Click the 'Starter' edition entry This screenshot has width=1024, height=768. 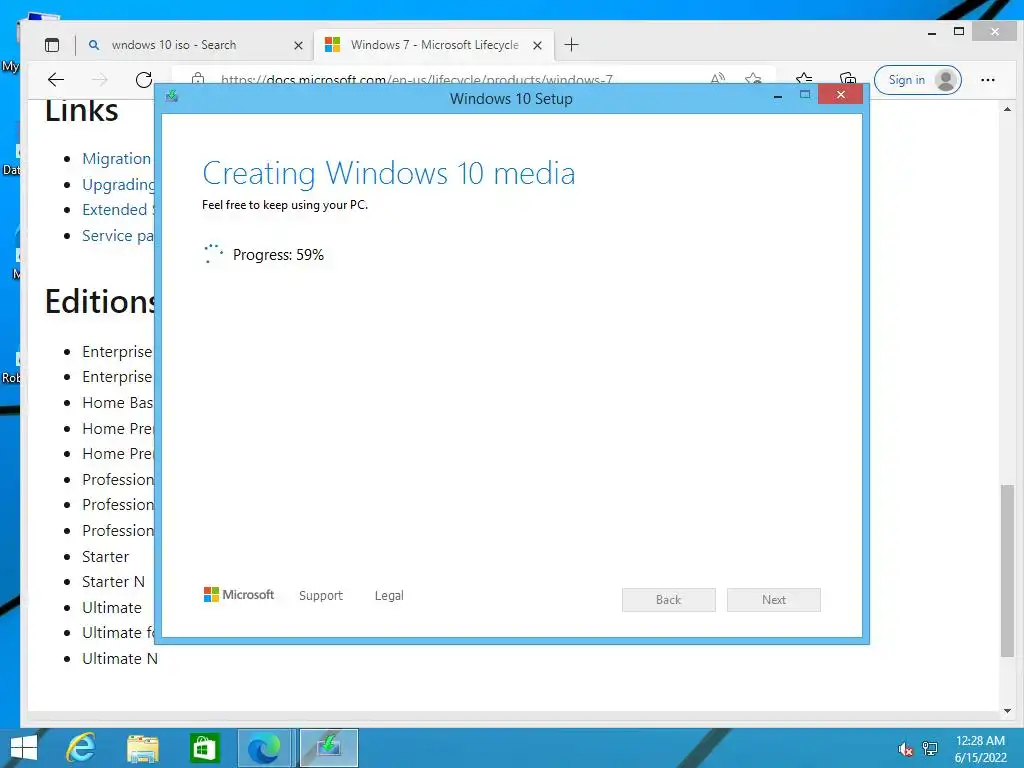tap(105, 557)
